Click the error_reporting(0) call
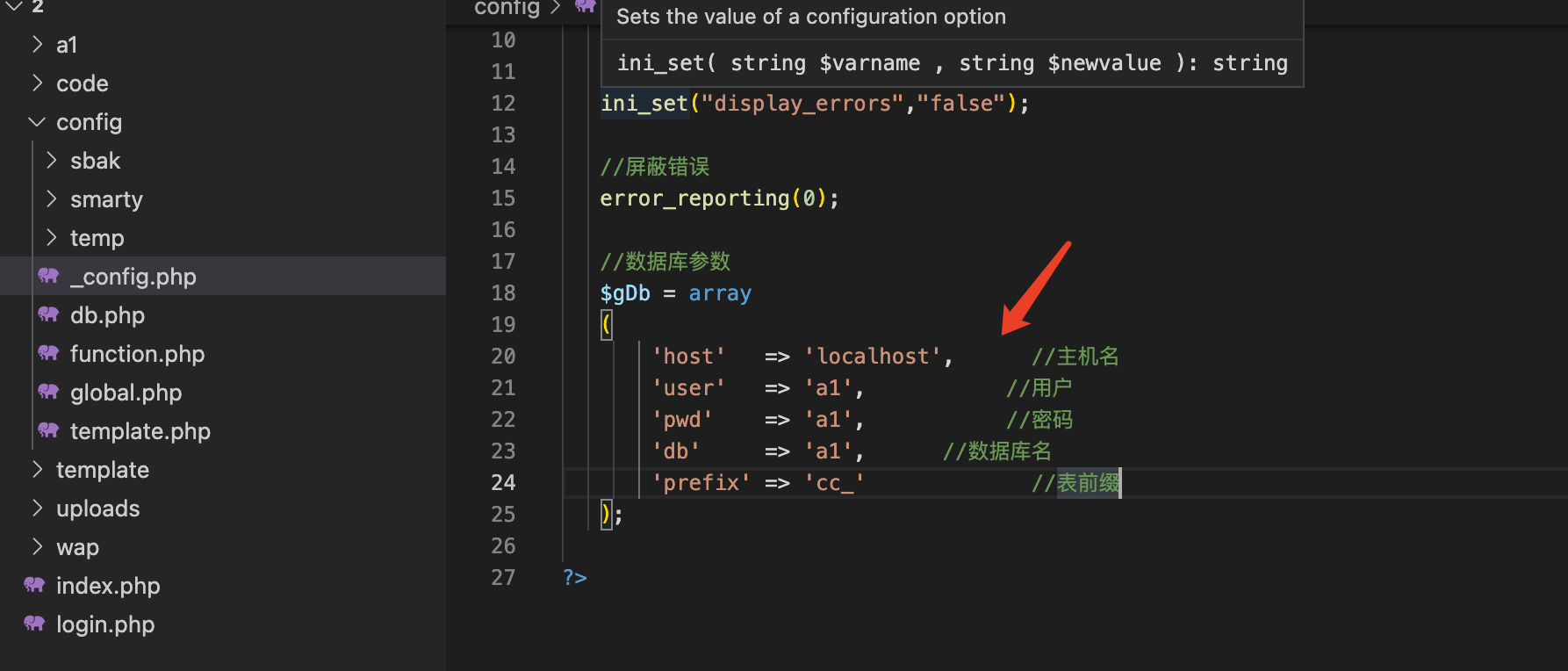The image size is (1568, 671). pos(713,198)
